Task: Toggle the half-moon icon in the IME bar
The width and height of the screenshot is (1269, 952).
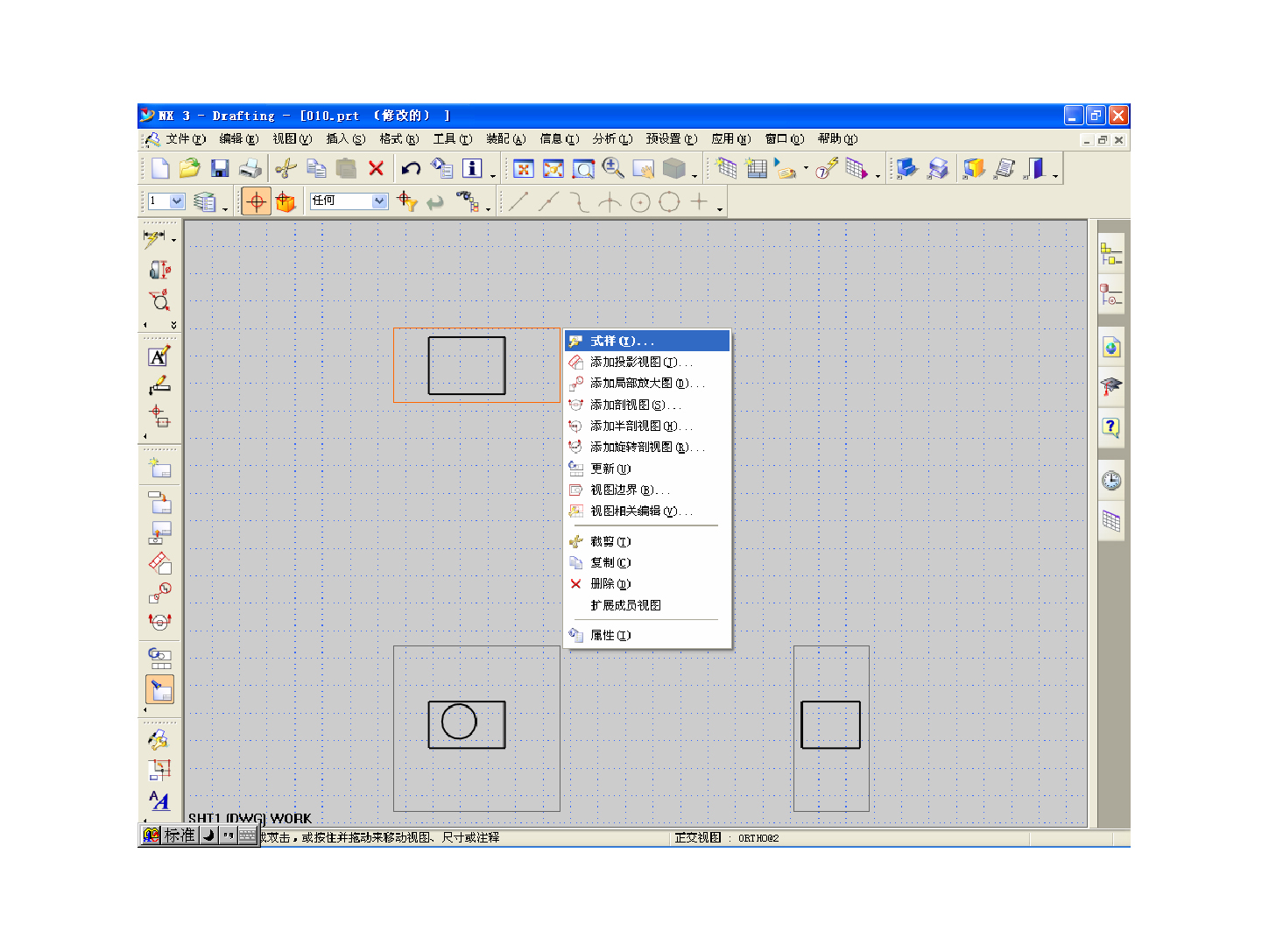Action: (208, 836)
